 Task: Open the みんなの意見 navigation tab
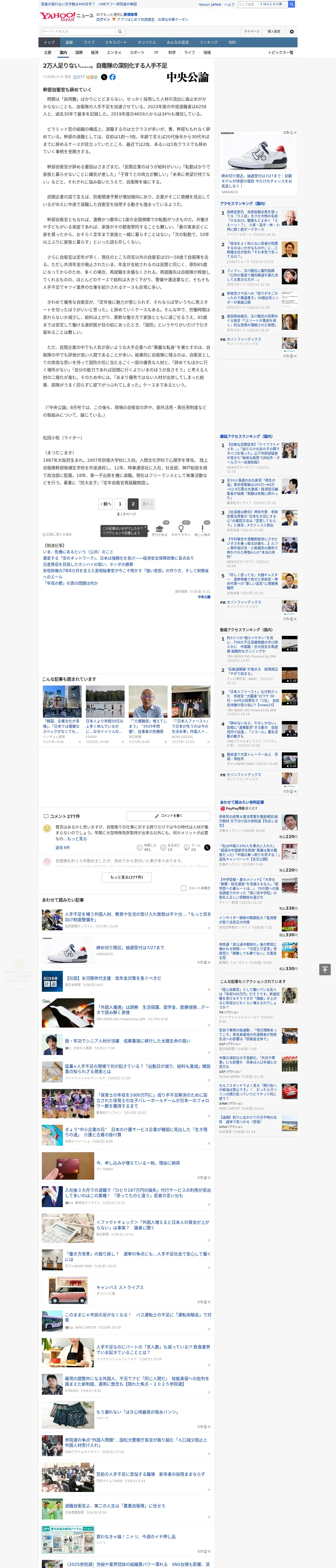[x=177, y=43]
